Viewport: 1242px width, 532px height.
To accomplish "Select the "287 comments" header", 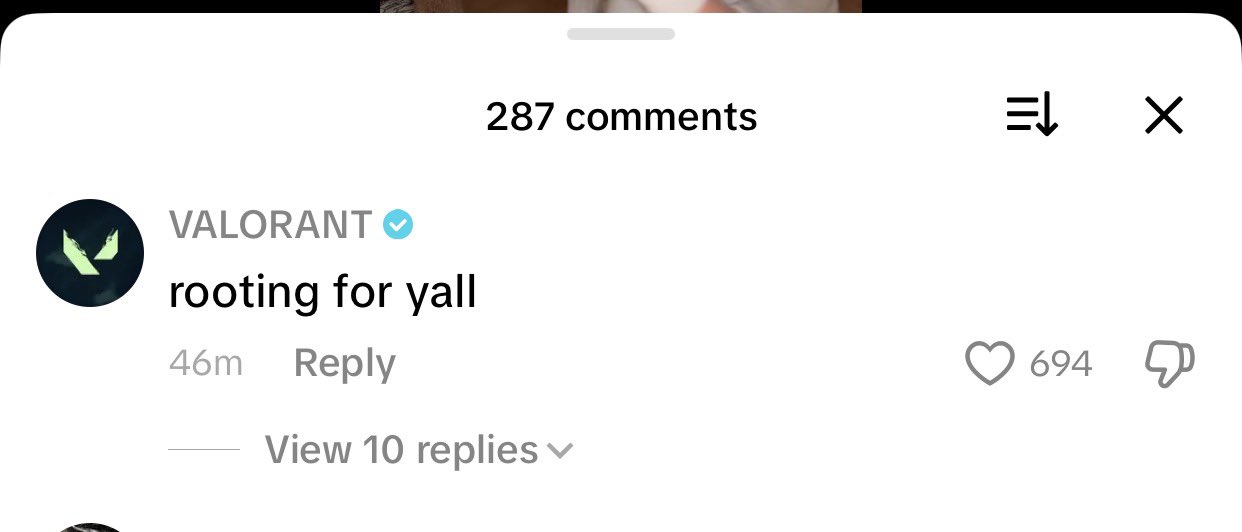I will [621, 117].
